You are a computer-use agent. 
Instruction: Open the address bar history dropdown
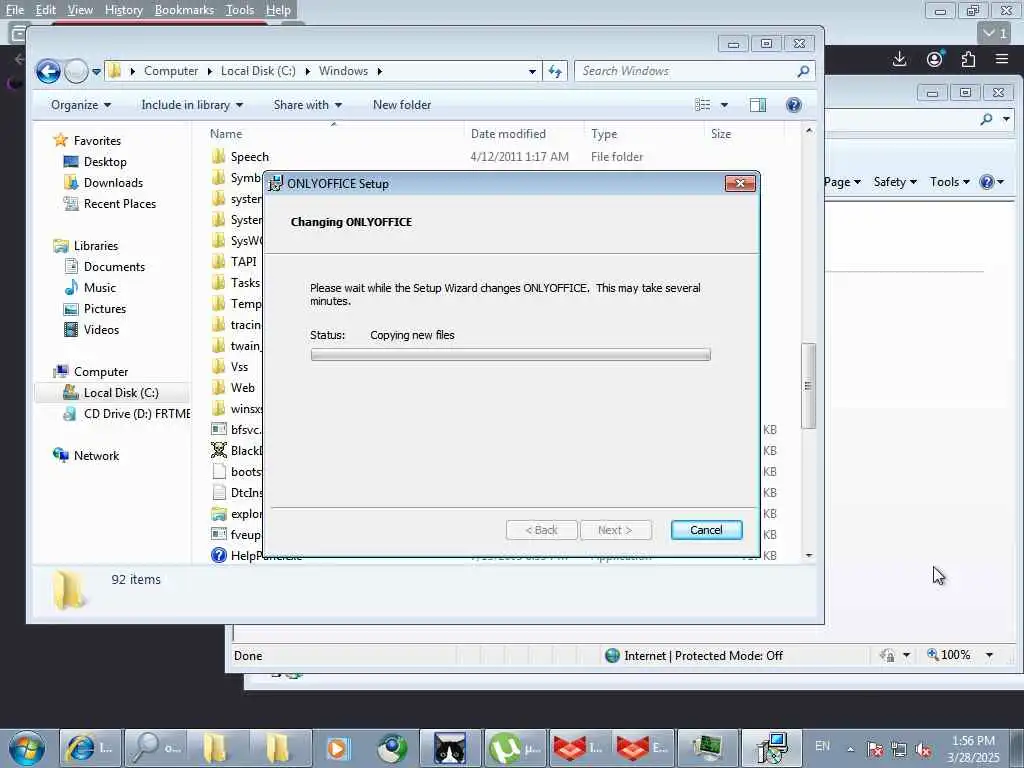tap(532, 71)
